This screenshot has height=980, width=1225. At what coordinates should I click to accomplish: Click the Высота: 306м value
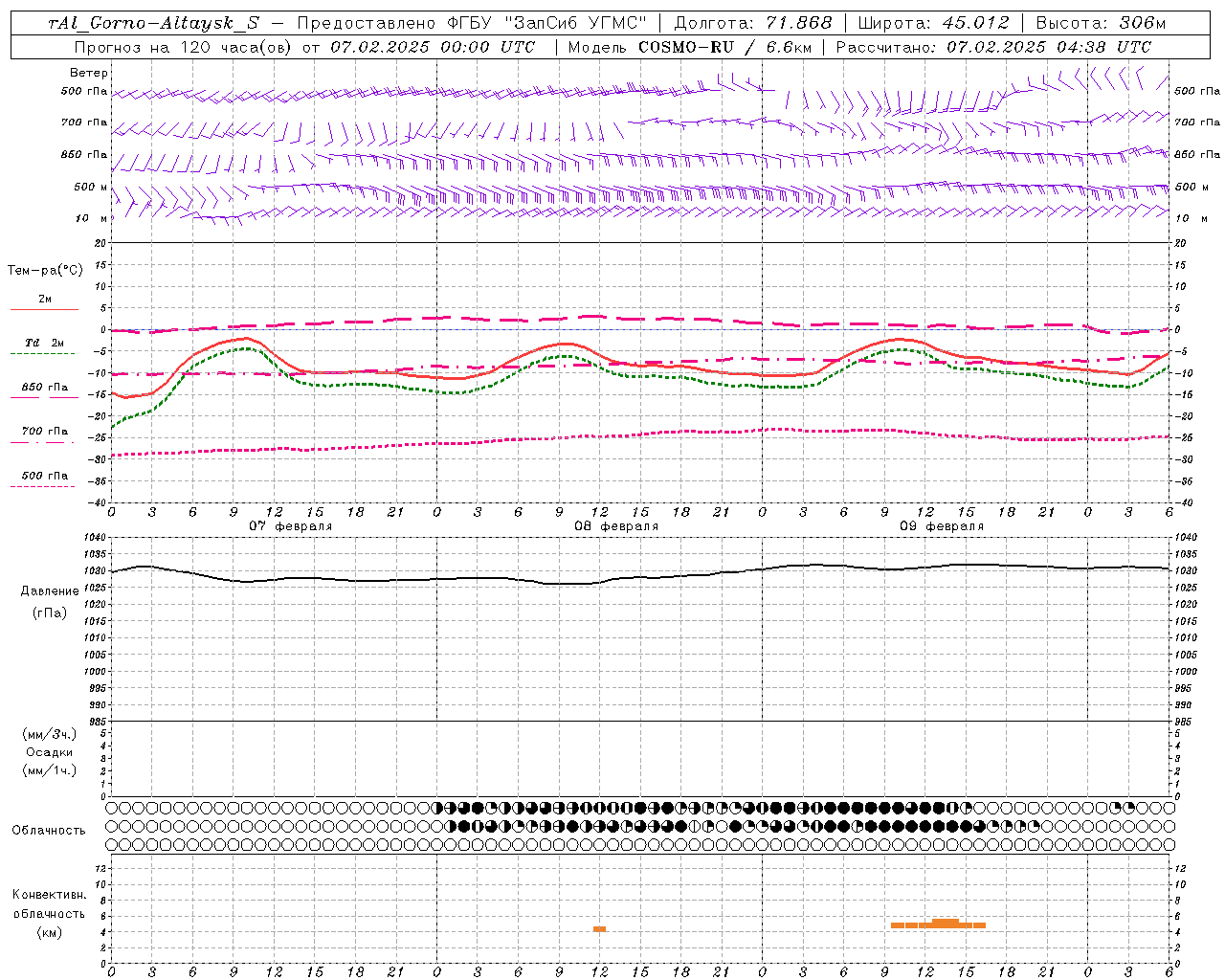1102,23
